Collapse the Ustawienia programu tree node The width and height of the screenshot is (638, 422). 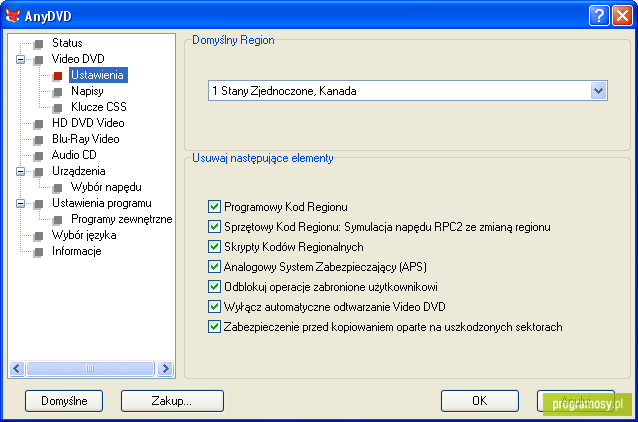20,203
